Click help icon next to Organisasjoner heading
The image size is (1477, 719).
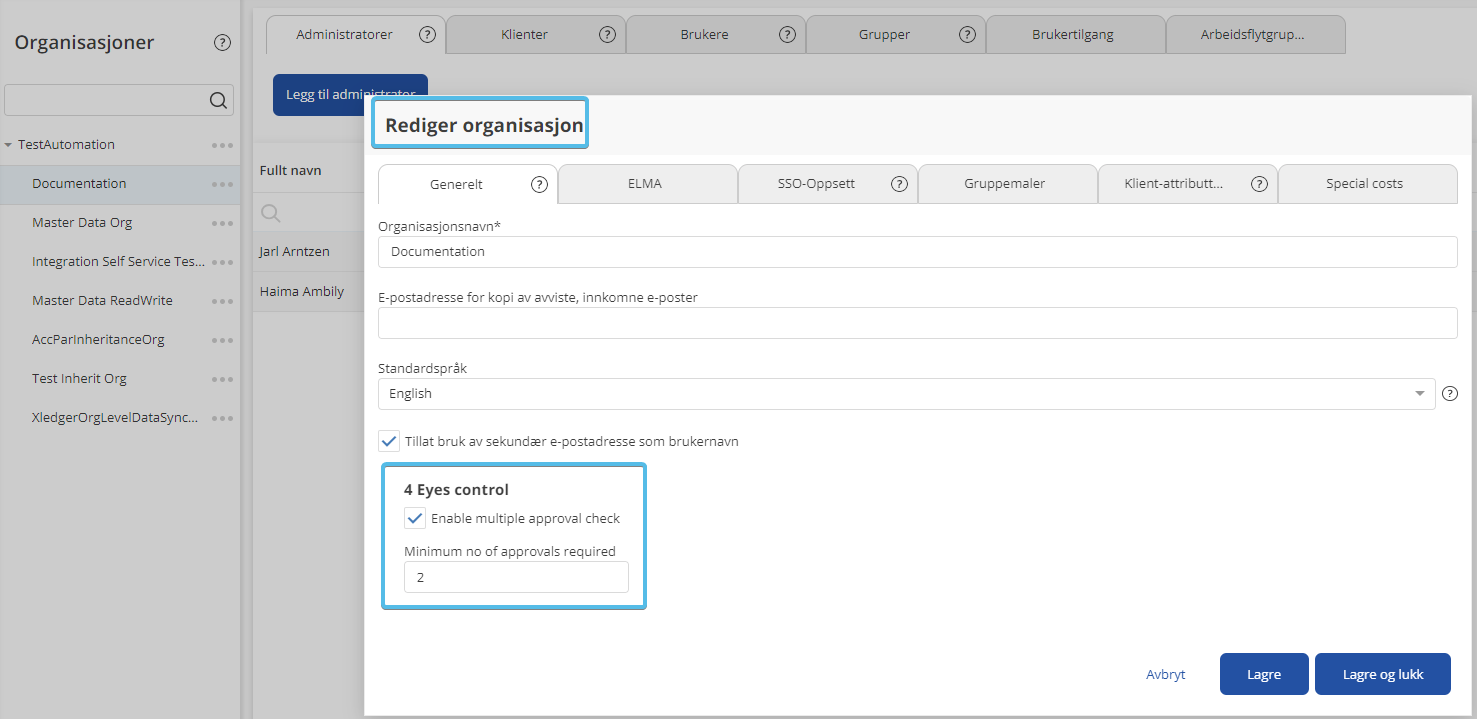[x=222, y=42]
